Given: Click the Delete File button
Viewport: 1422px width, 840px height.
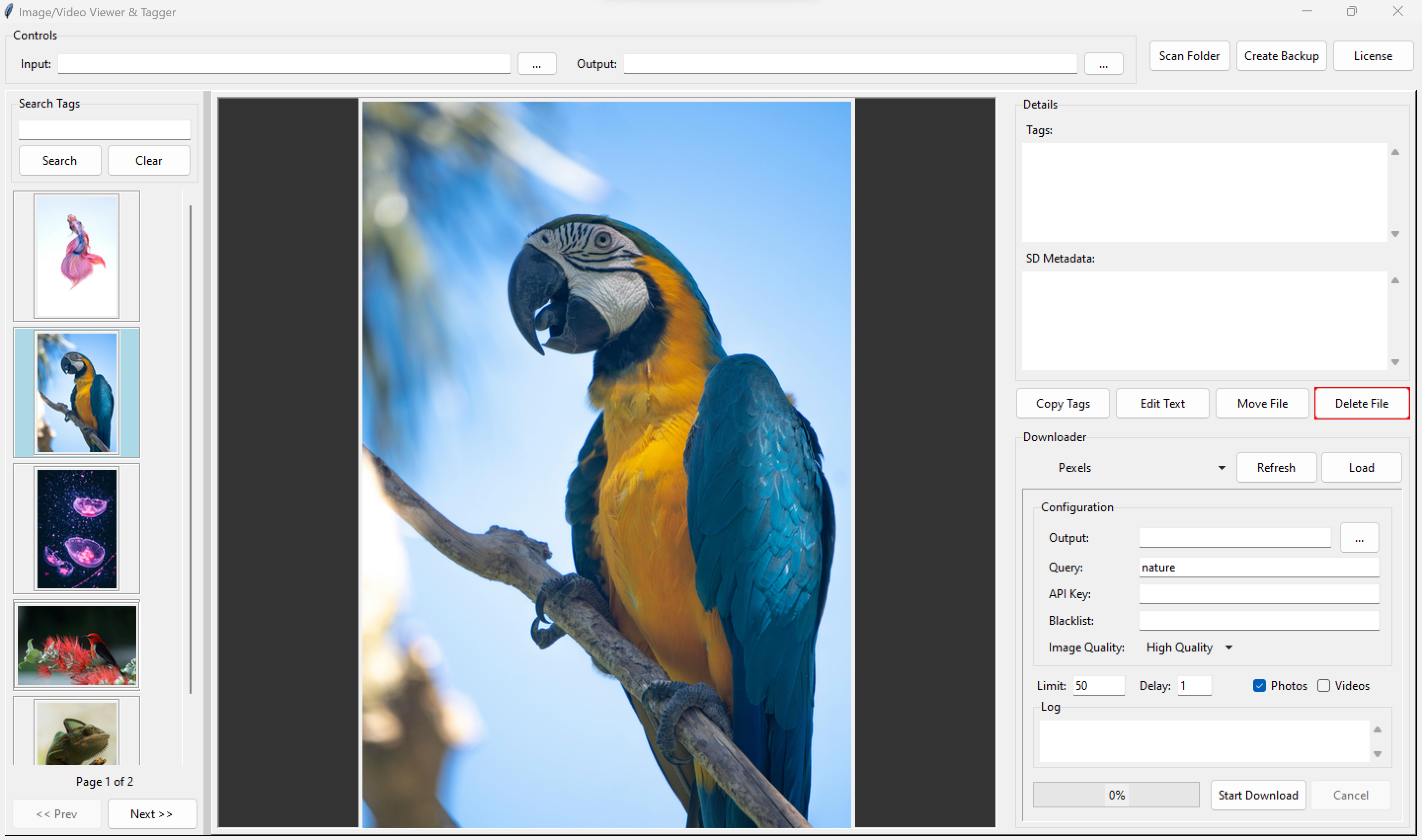Looking at the screenshot, I should [x=1361, y=404].
